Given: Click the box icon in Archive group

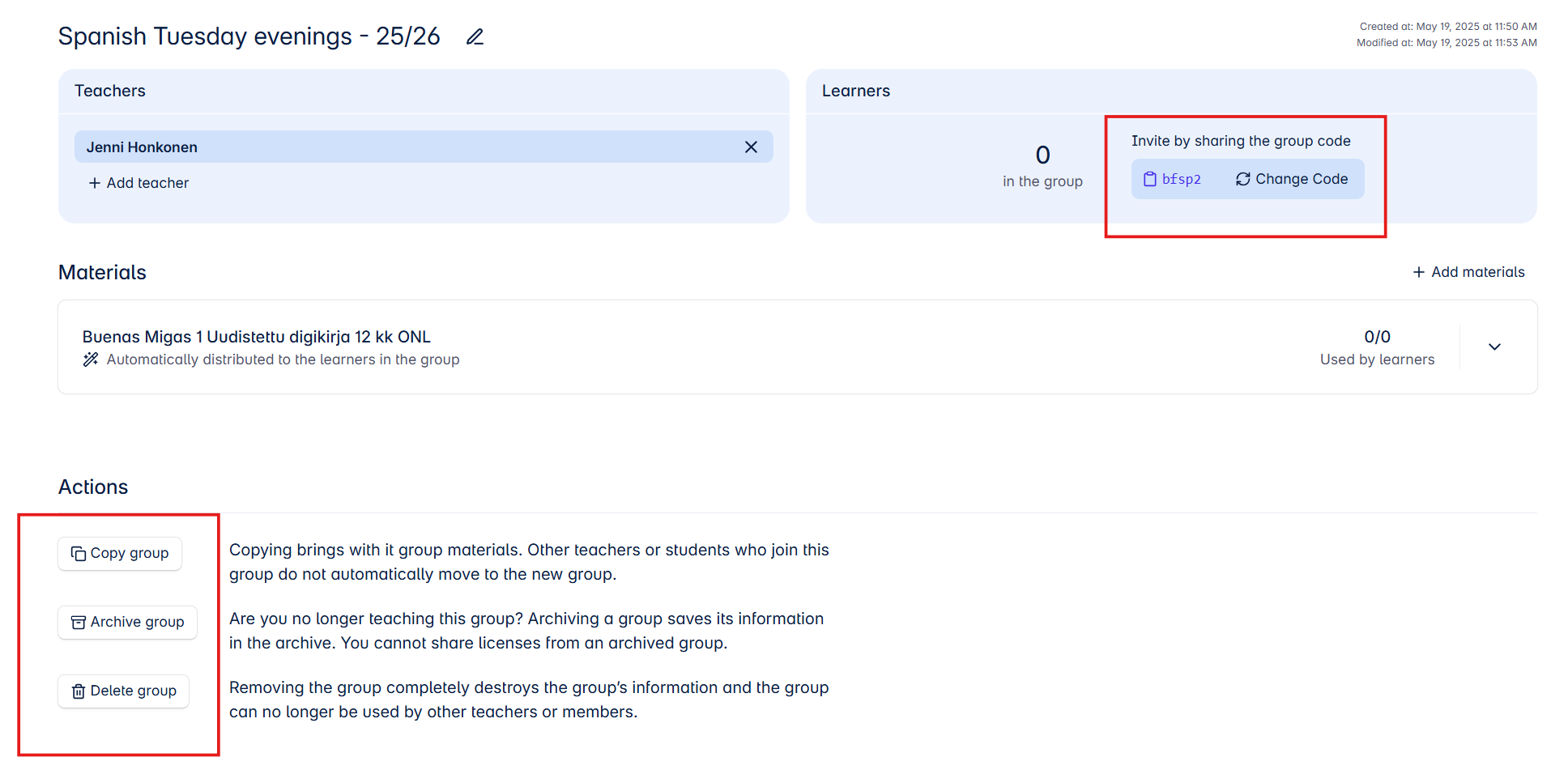Looking at the screenshot, I should (x=79, y=623).
